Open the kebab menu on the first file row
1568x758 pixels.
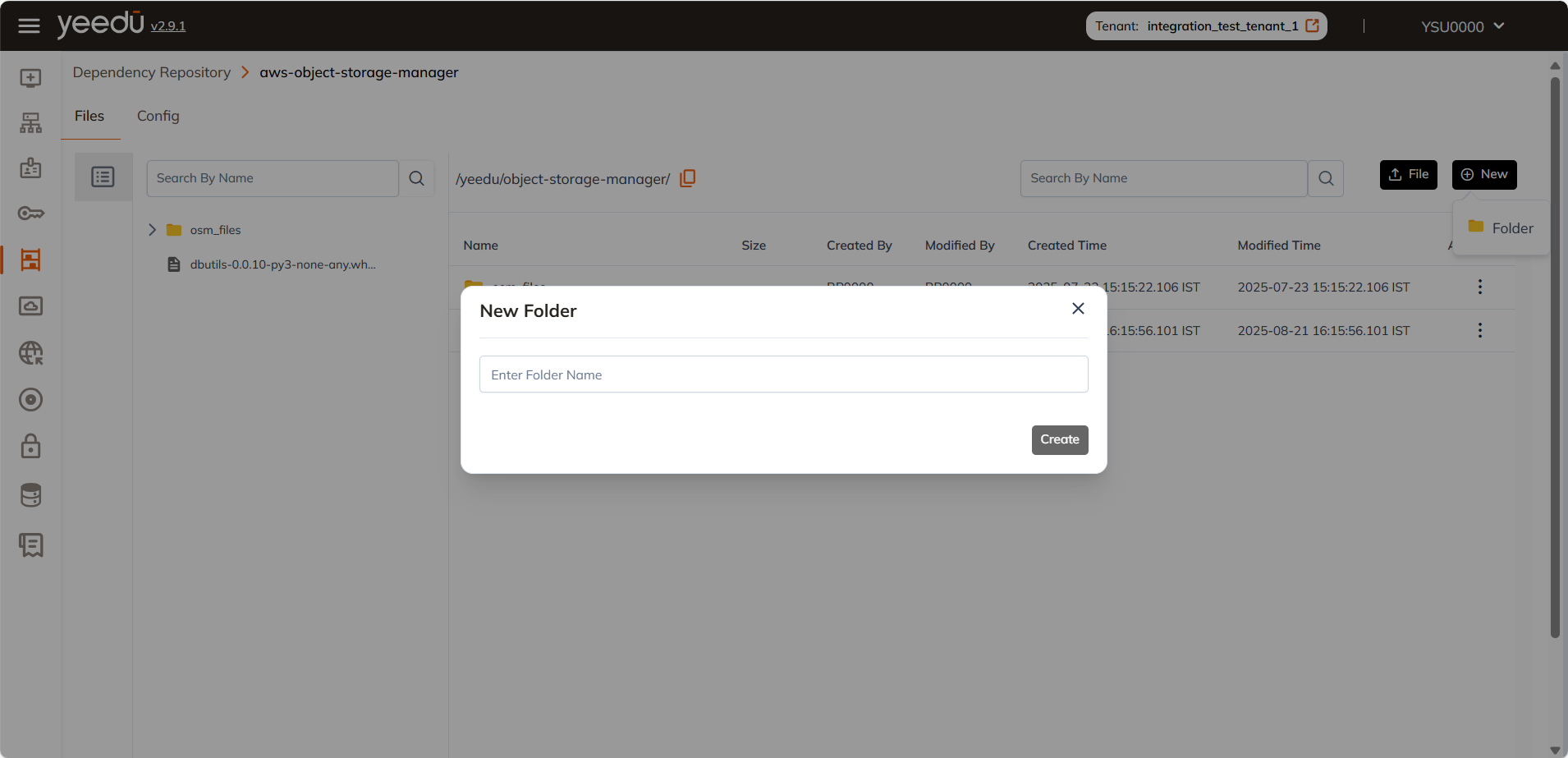tap(1479, 287)
